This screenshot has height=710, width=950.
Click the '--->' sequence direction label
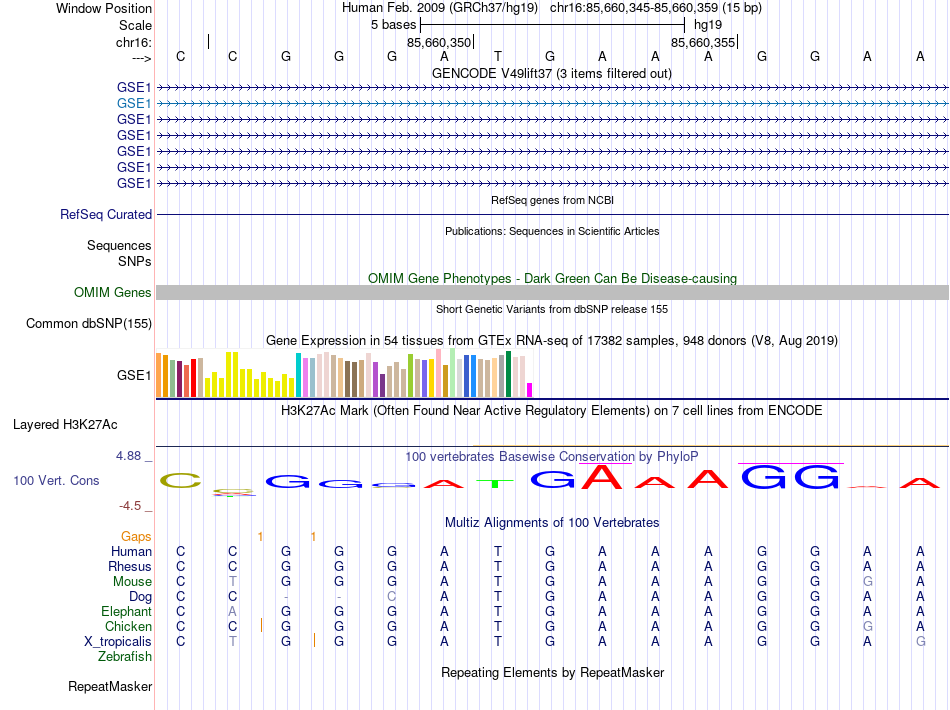(142, 58)
